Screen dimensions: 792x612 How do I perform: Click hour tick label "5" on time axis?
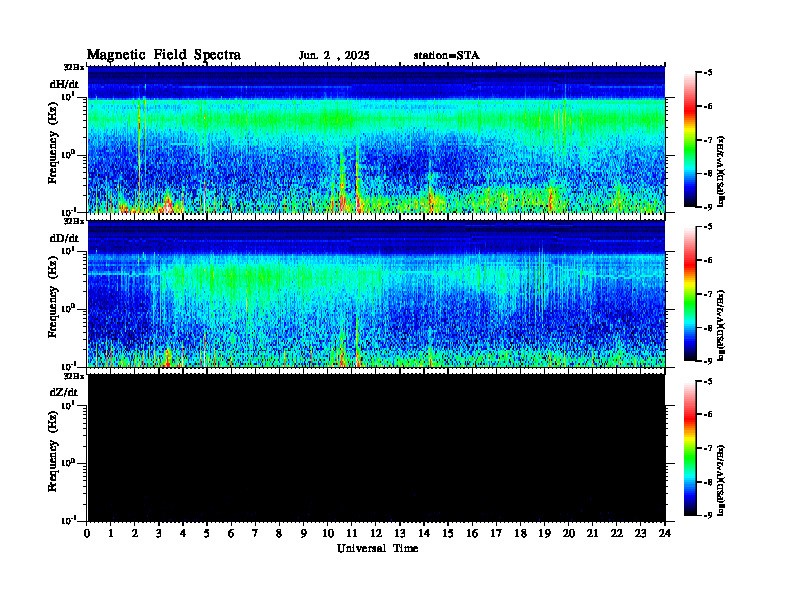point(207,534)
